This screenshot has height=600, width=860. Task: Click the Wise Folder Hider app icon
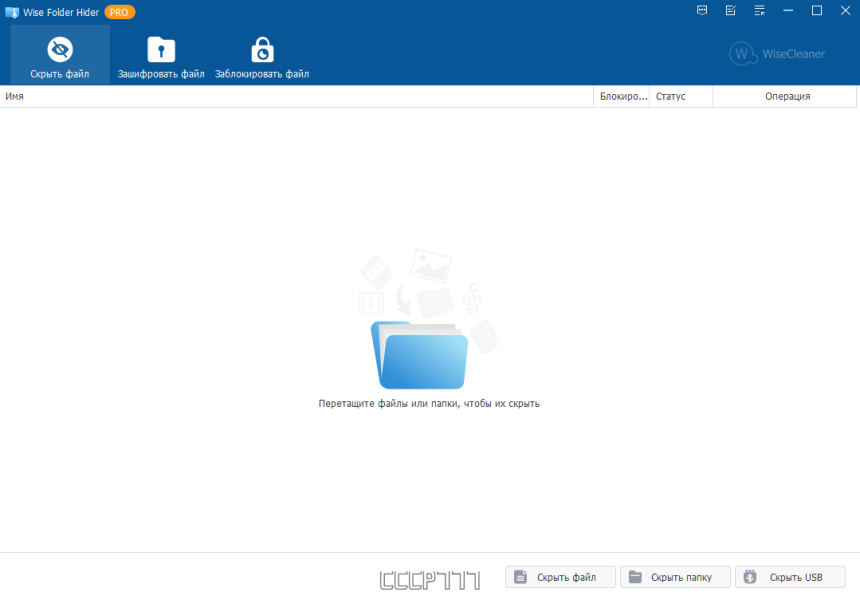12,12
